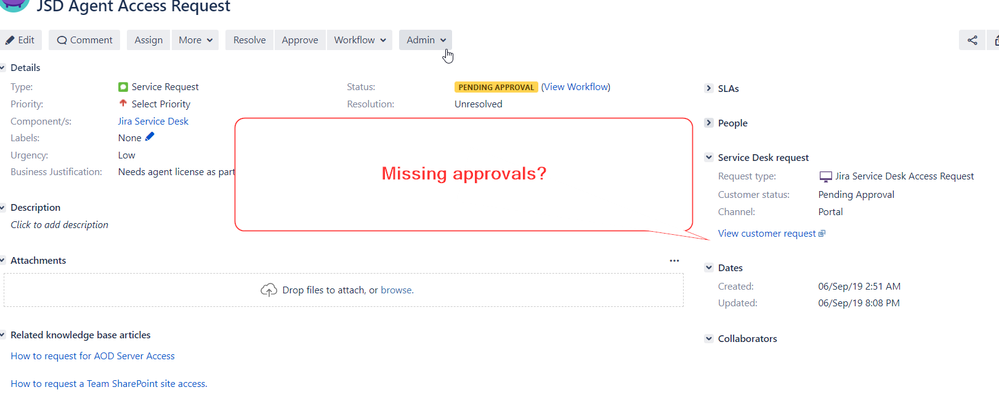Click the share icon at top right
The height and width of the screenshot is (397, 999).
(972, 40)
